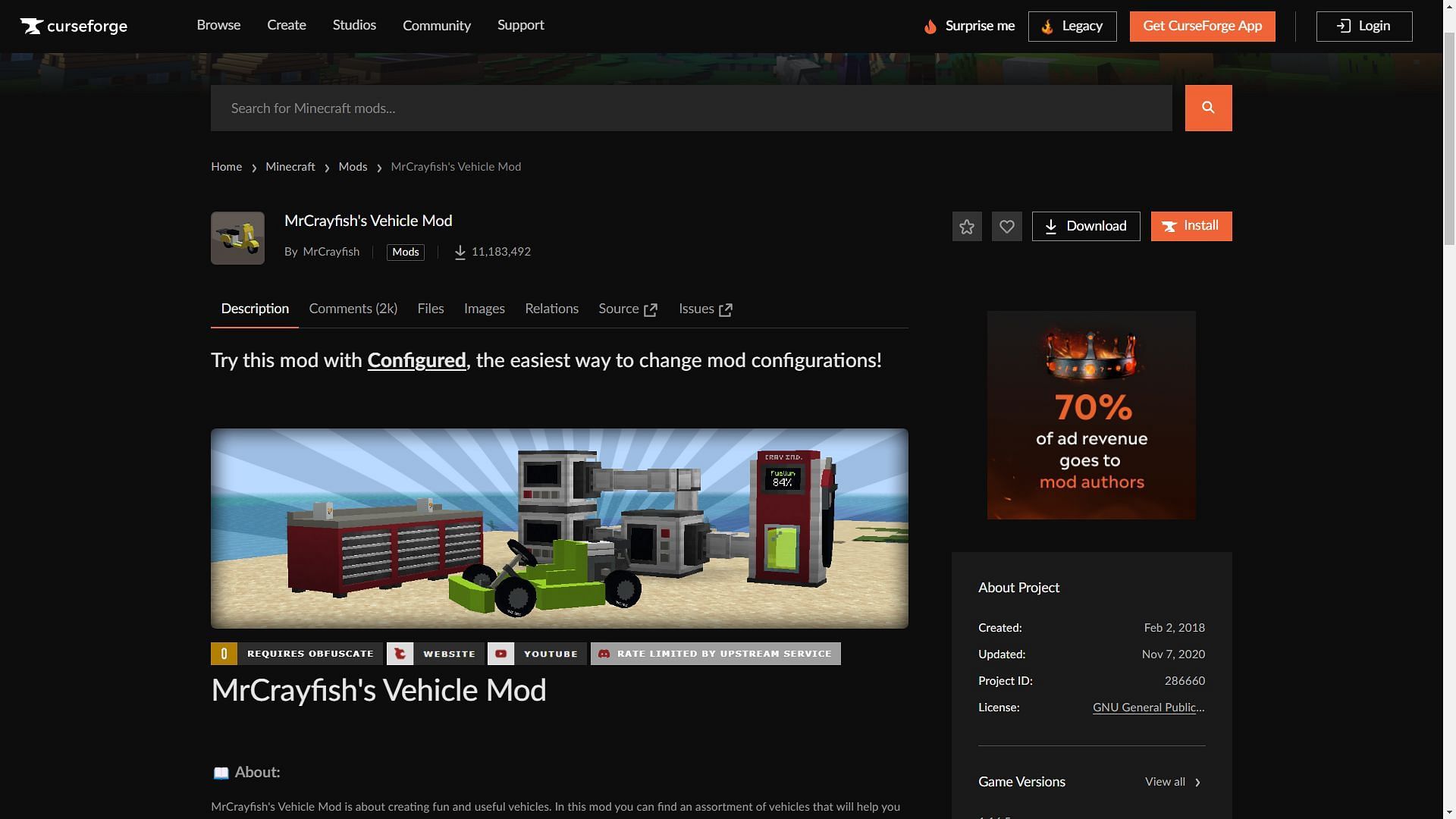The height and width of the screenshot is (819, 1456).
Task: Open the Issues external link
Action: (x=707, y=309)
